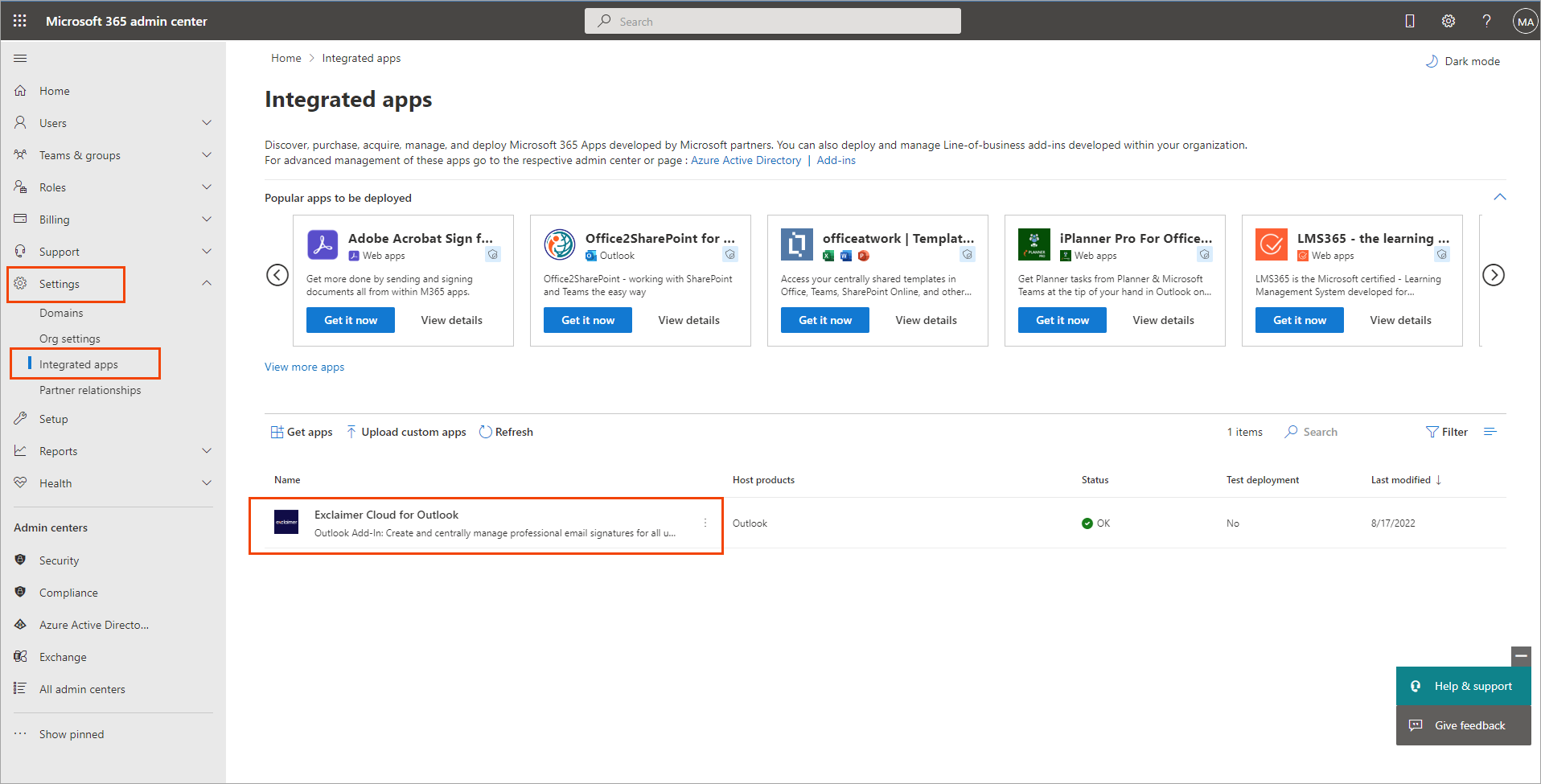This screenshot has width=1541, height=784.
Task: Click Get apps toolbar button
Action: [x=302, y=432]
